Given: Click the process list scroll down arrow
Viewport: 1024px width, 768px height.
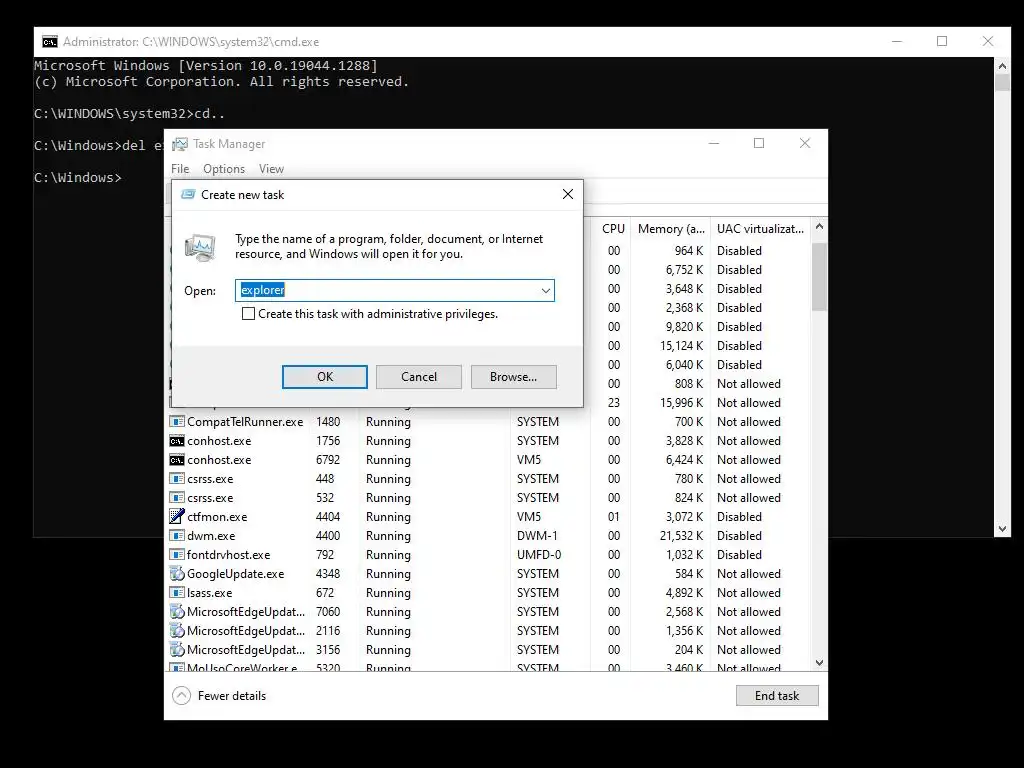Looking at the screenshot, I should [x=819, y=663].
